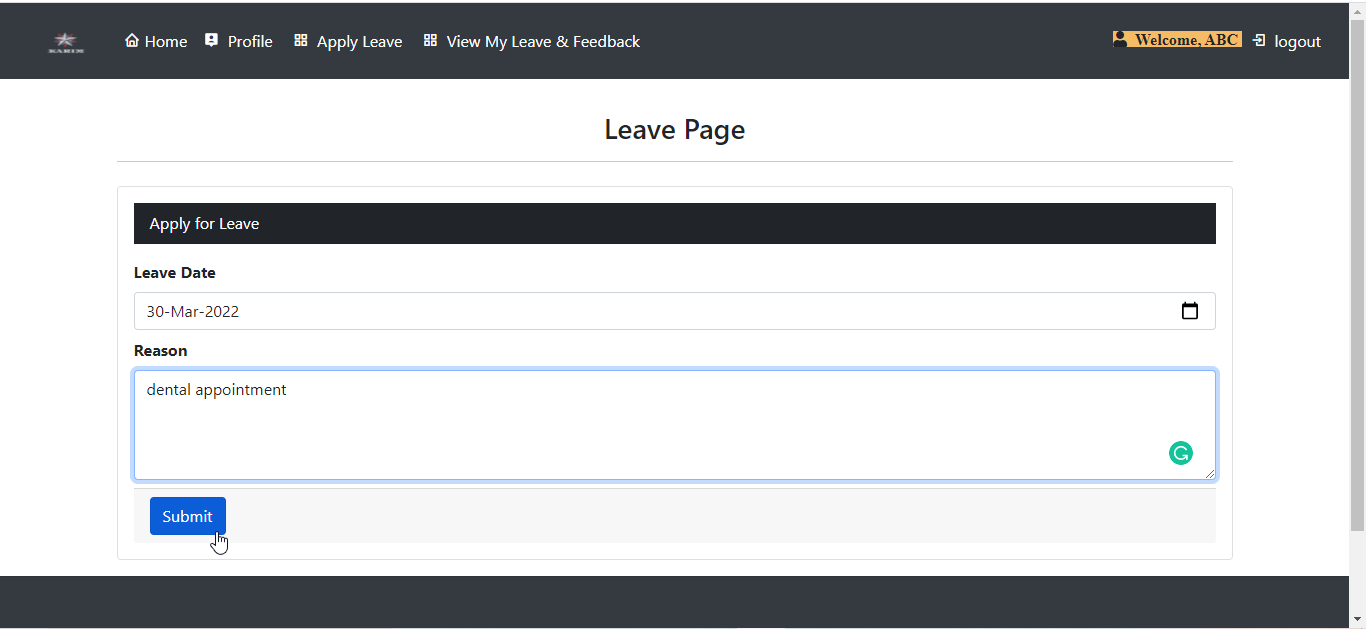This screenshot has width=1366, height=629.
Task: Open the Profile page link
Action: point(249,41)
